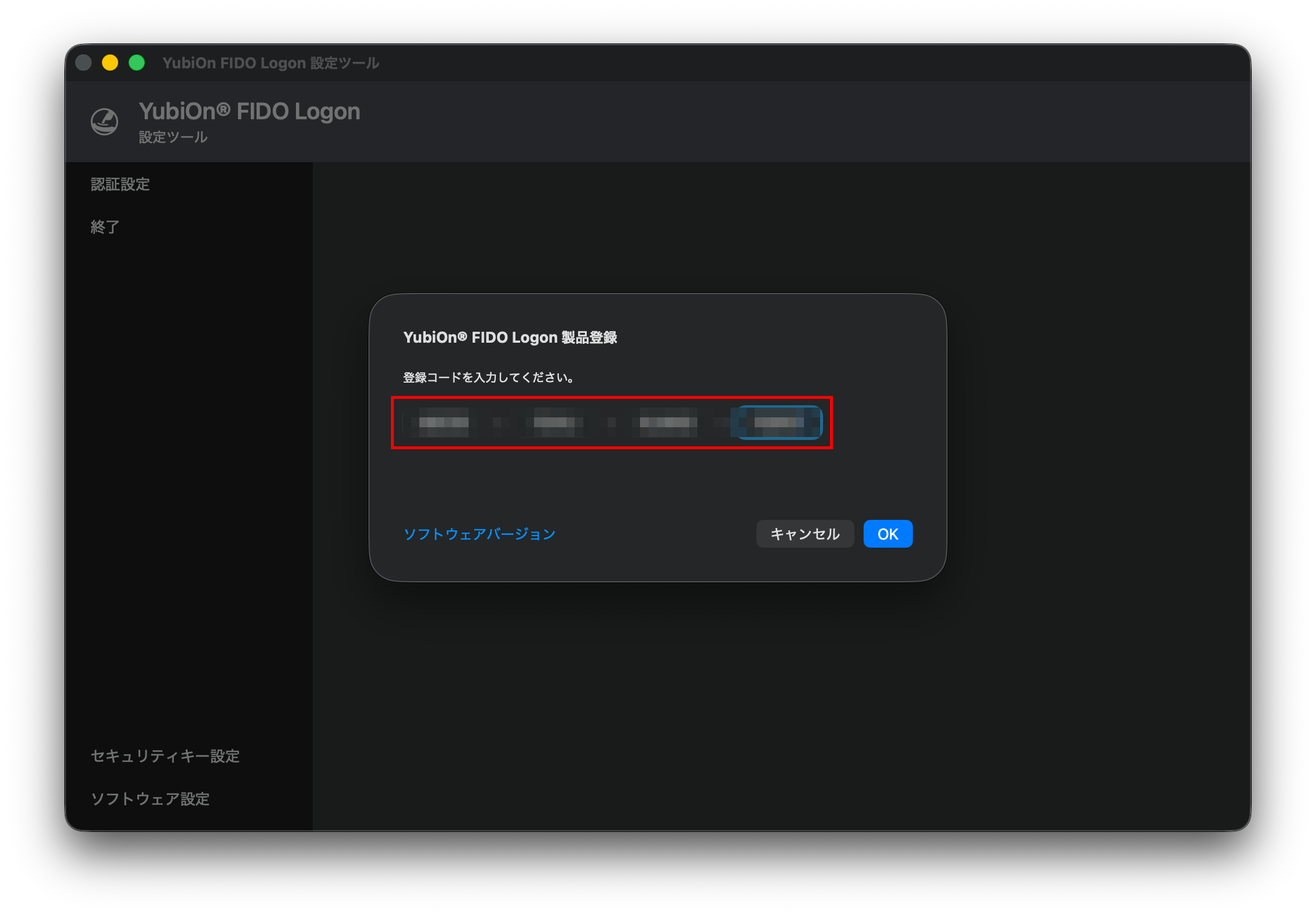Open the 認証設定 sidebar item
This screenshot has width=1316, height=917.
click(x=120, y=184)
